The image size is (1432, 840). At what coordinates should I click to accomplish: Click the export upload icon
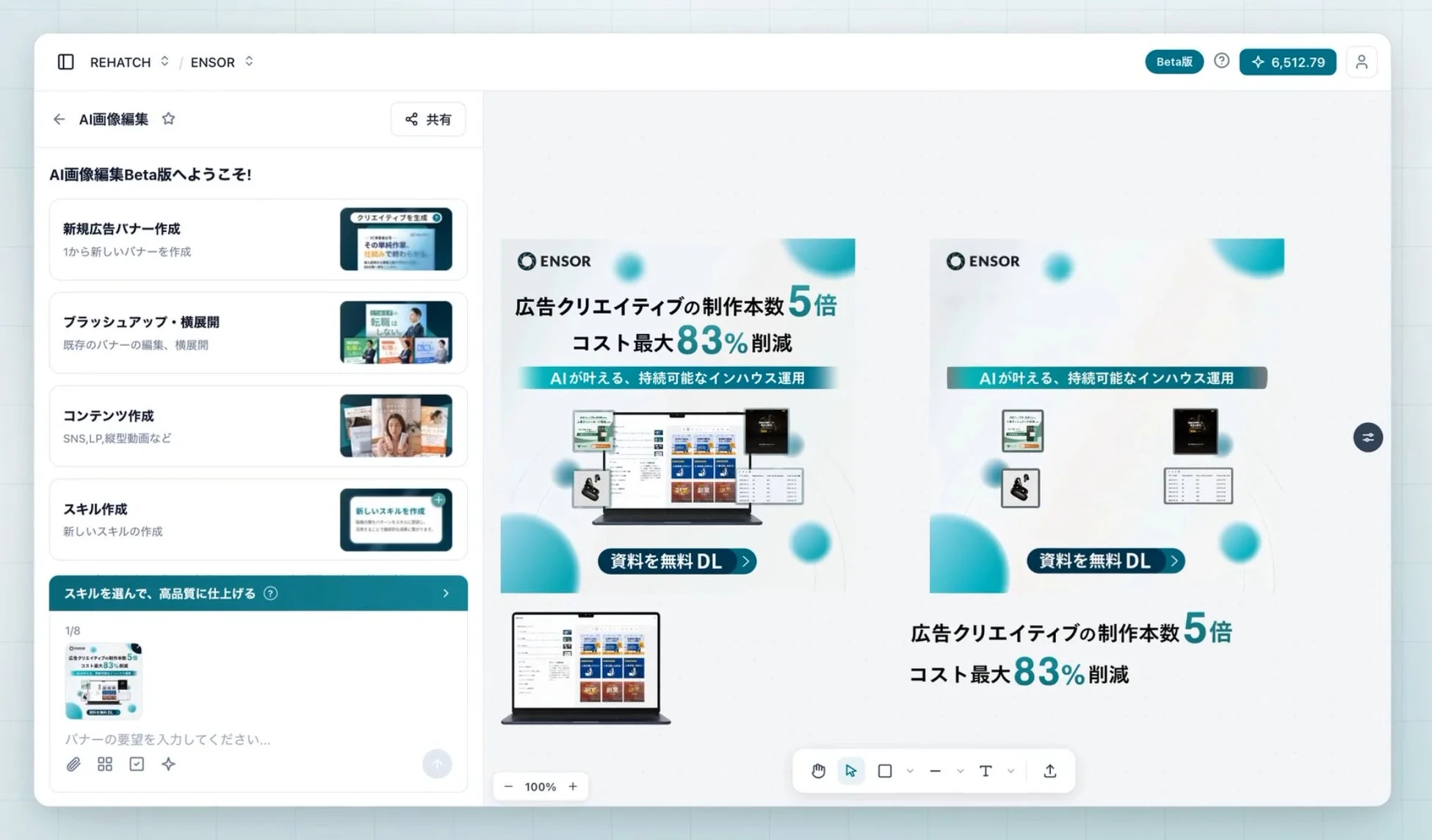tap(1050, 771)
